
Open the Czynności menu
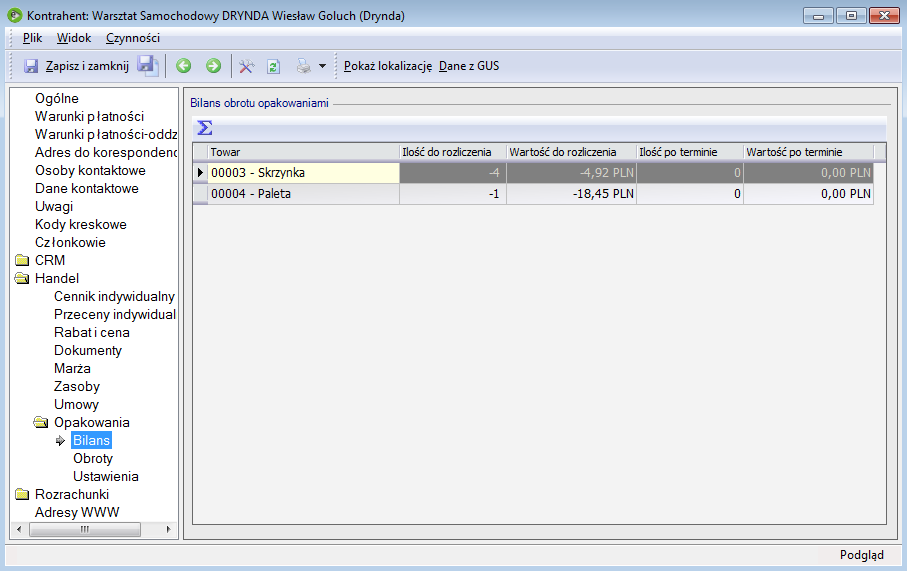point(132,38)
